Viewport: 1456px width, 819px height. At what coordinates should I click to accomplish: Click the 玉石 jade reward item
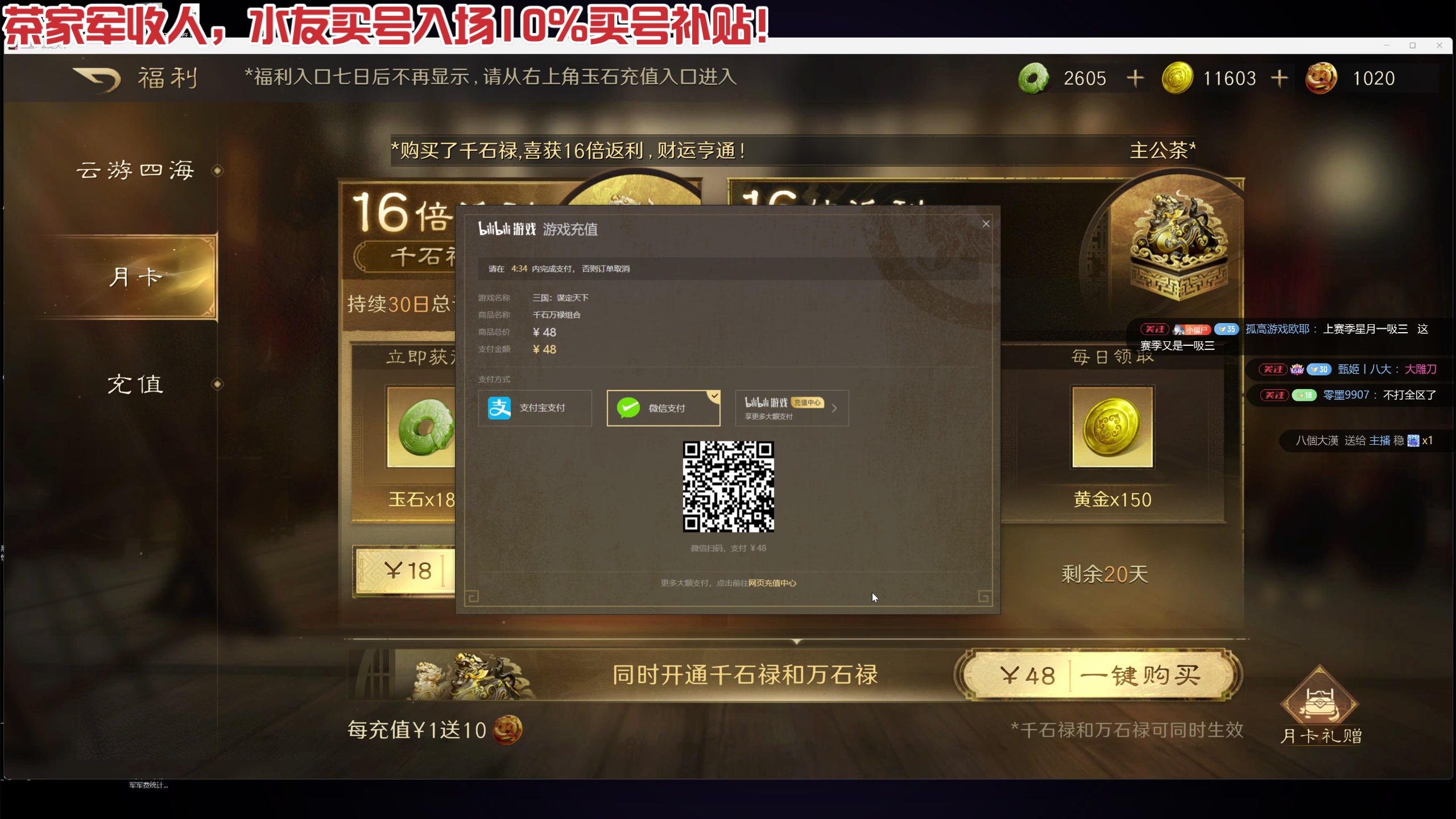pyautogui.click(x=422, y=427)
